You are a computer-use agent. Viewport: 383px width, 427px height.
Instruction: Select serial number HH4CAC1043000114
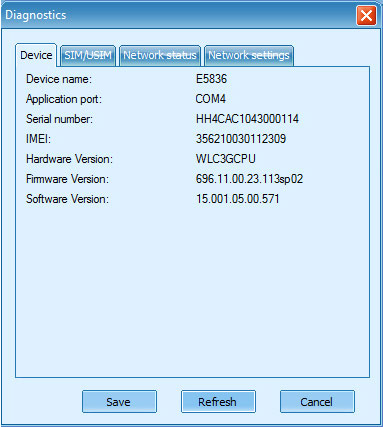click(247, 119)
